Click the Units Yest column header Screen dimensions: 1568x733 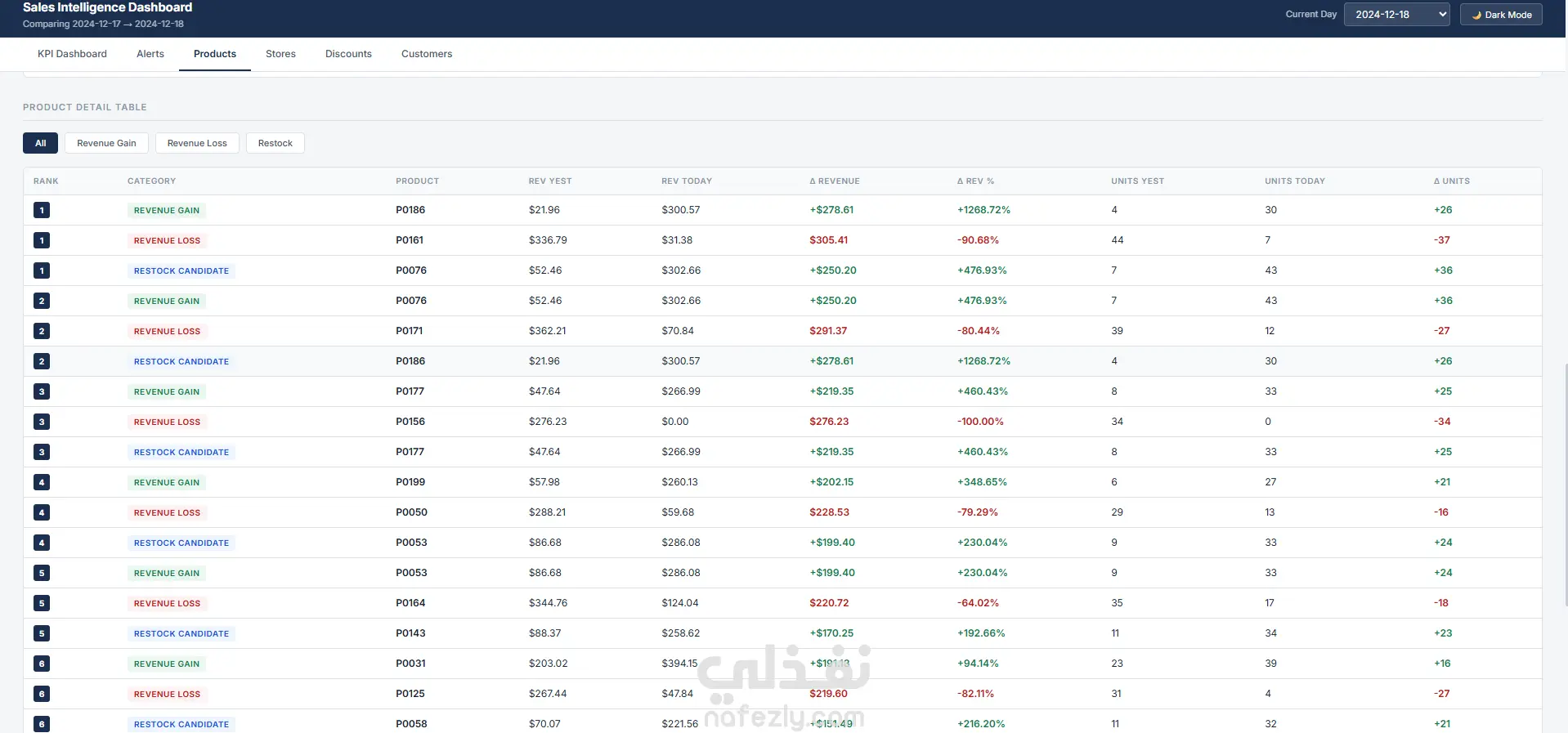(x=1137, y=181)
